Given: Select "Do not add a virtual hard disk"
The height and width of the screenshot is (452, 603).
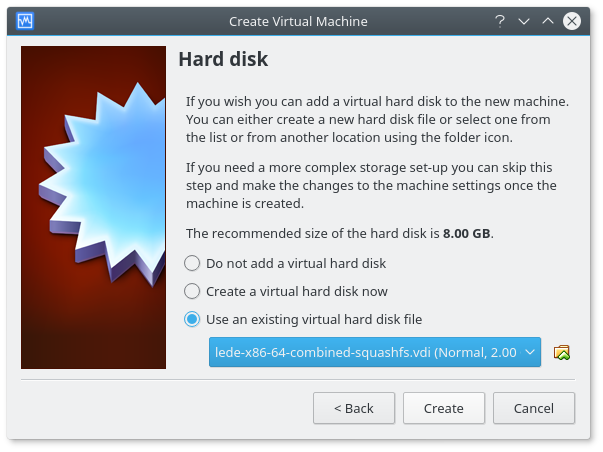Looking at the screenshot, I should 192,264.
